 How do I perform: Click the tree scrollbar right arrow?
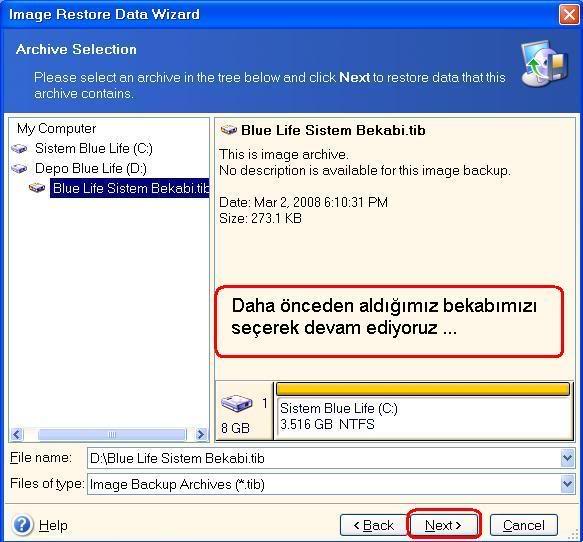point(201,434)
